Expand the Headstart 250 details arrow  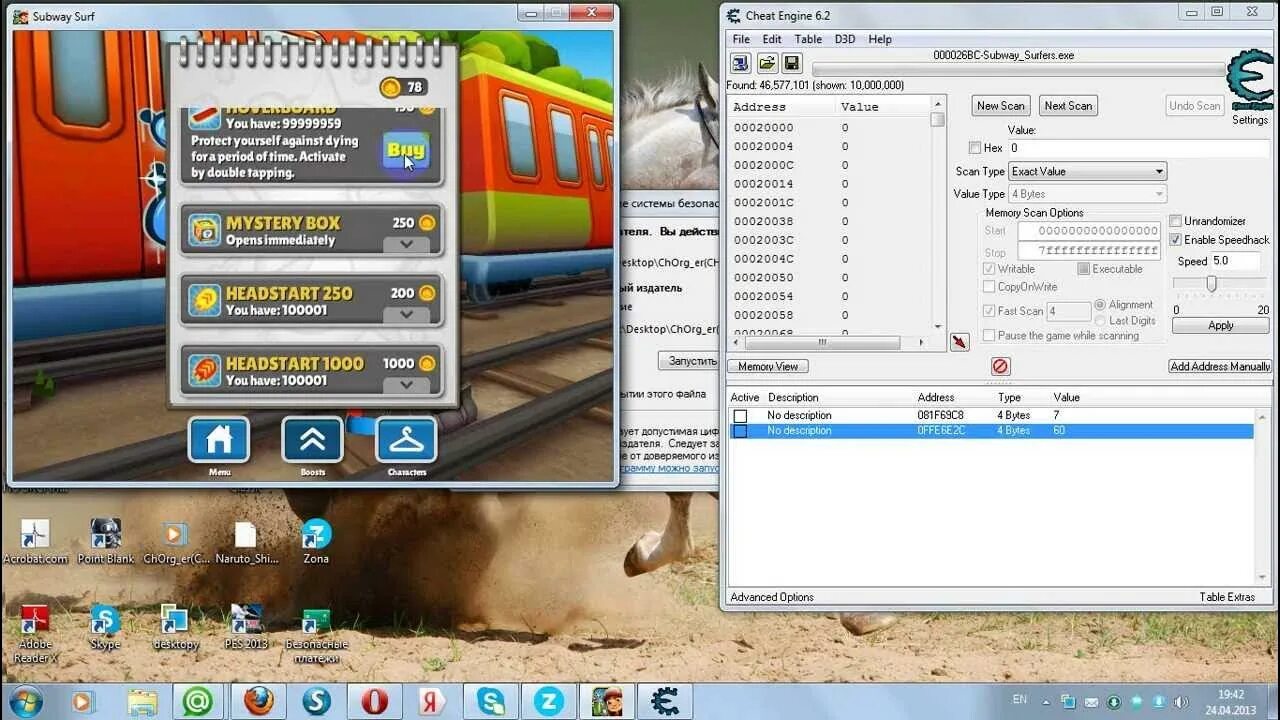[406, 314]
